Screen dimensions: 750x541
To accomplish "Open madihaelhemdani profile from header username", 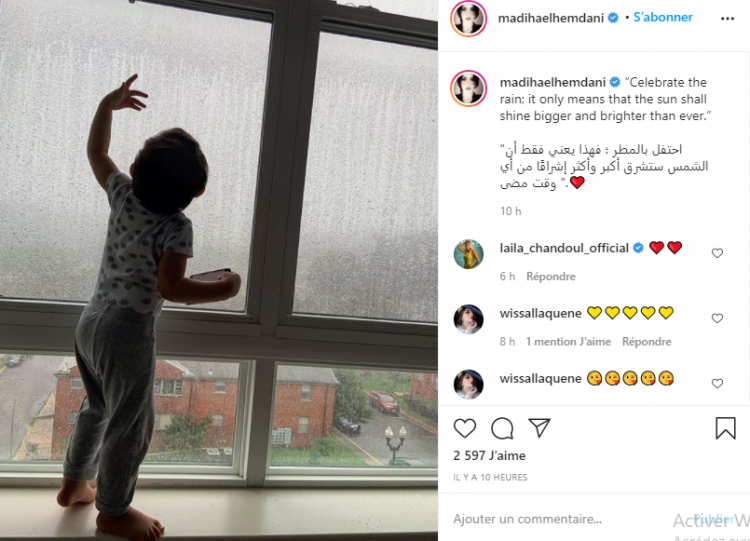I will click(x=551, y=18).
